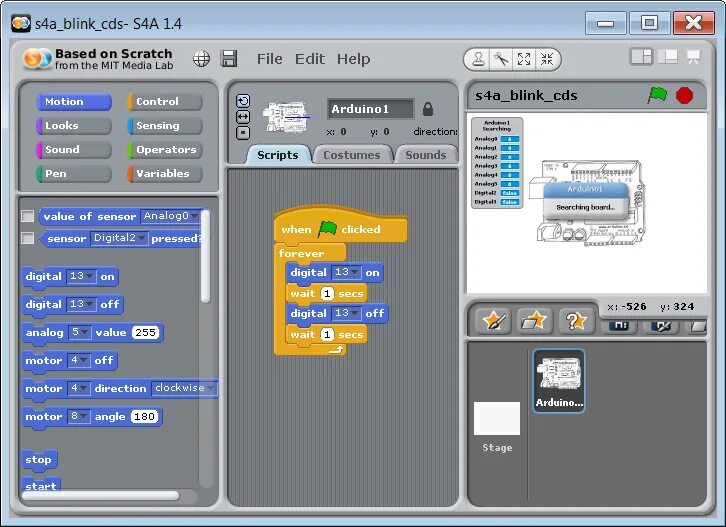
Task: Select the Sensing block category
Action: coord(165,125)
